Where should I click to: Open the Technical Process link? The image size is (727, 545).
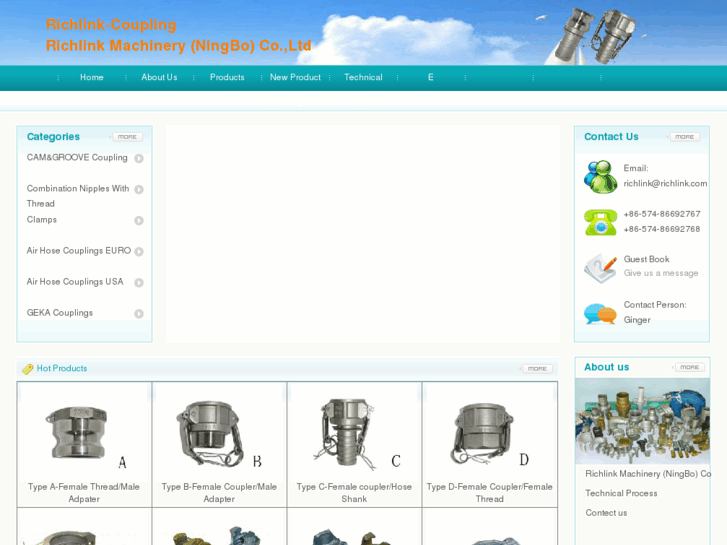pyautogui.click(x=621, y=493)
